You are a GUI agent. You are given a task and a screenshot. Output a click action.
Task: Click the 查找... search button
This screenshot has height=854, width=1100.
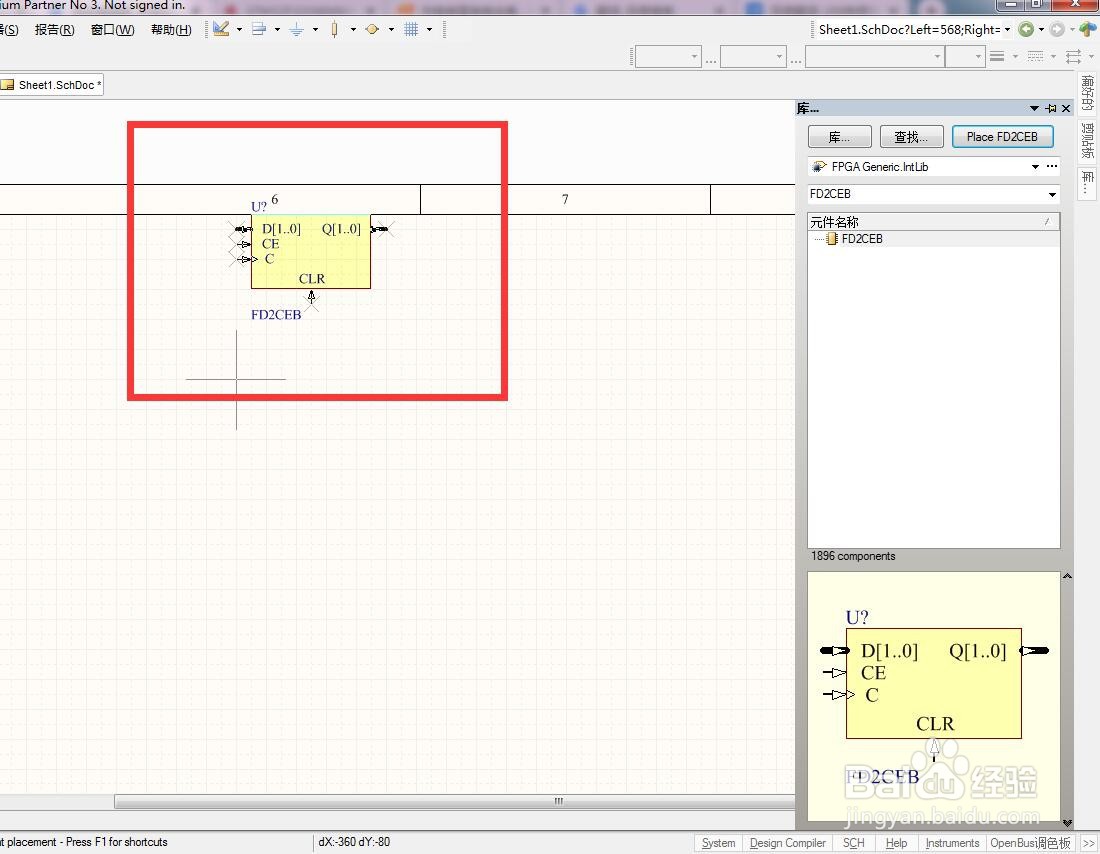(x=911, y=137)
